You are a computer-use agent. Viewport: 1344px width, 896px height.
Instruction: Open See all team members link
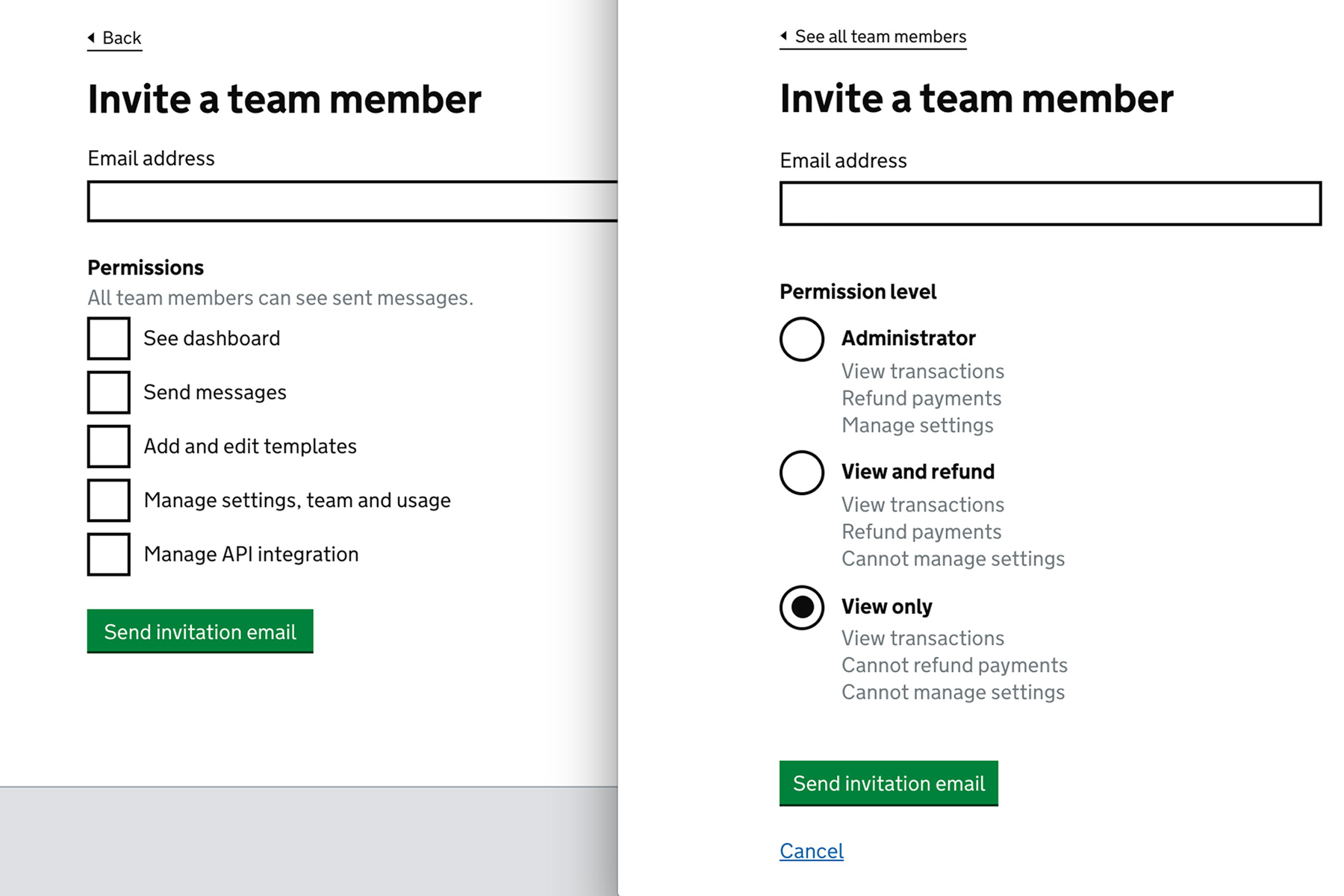(873, 37)
